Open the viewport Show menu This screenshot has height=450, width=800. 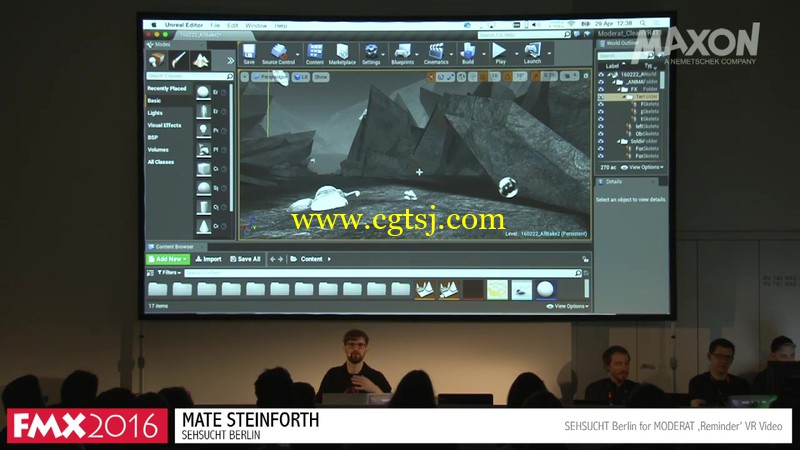[321, 77]
